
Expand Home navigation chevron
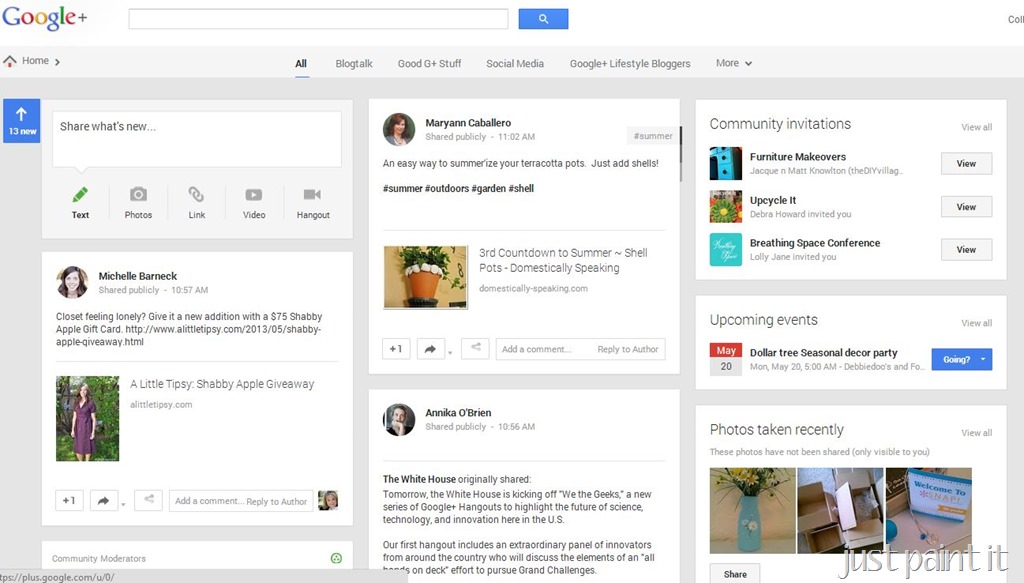pyautogui.click(x=57, y=62)
